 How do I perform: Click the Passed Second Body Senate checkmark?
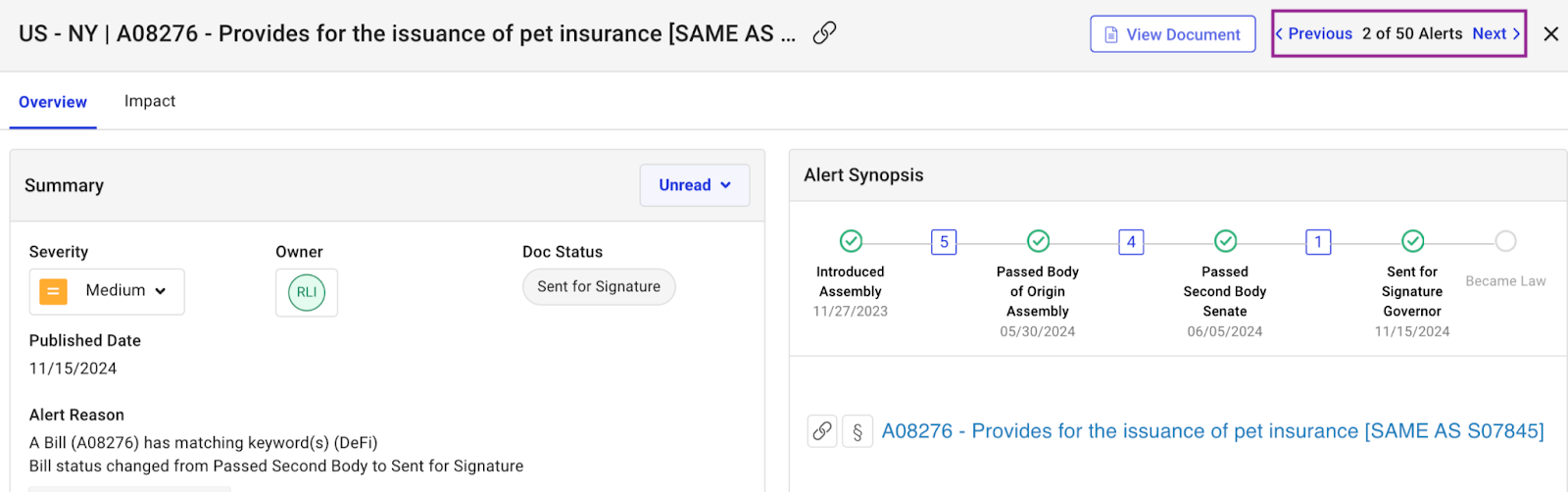(1225, 241)
